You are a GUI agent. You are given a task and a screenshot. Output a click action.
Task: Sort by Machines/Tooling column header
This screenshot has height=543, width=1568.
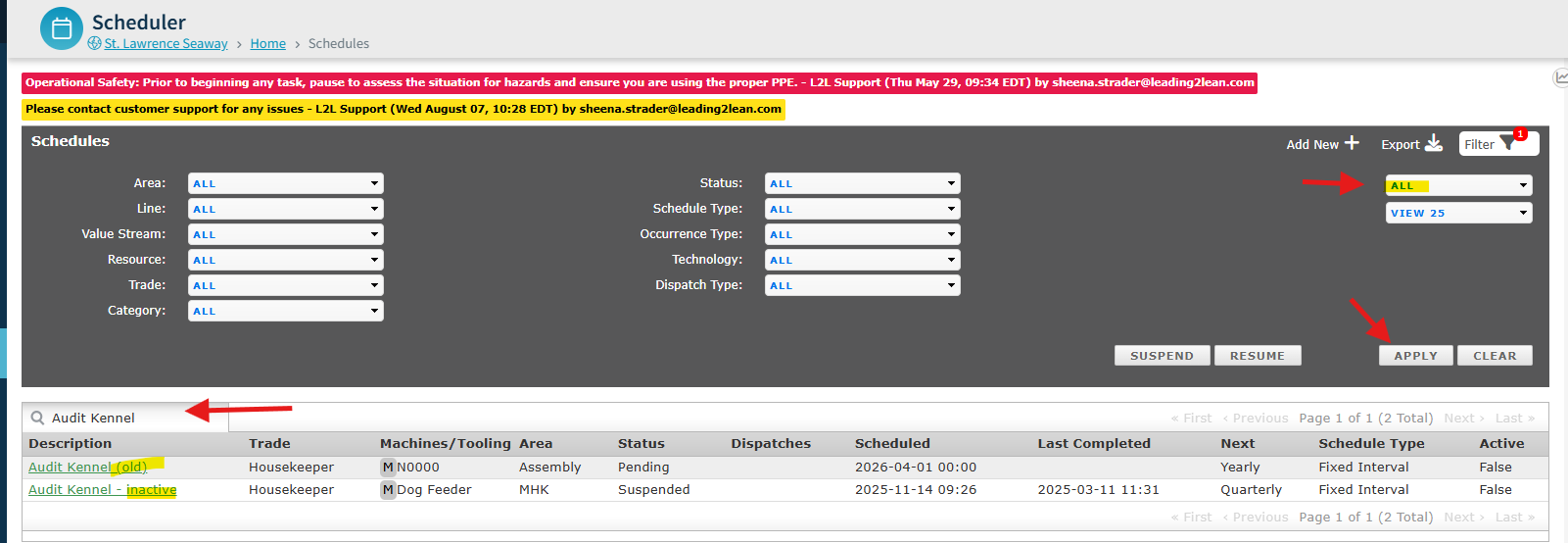pos(446,444)
